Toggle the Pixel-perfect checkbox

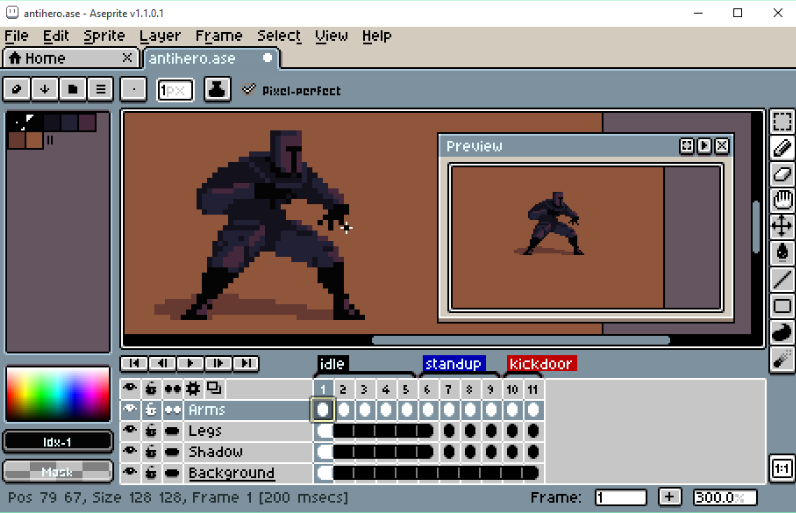tap(248, 90)
